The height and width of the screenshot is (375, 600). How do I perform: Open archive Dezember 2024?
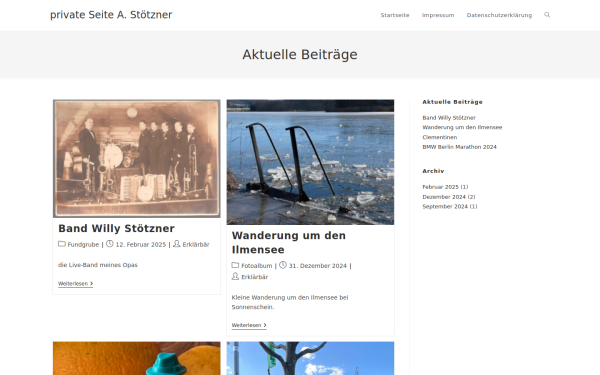(x=444, y=197)
